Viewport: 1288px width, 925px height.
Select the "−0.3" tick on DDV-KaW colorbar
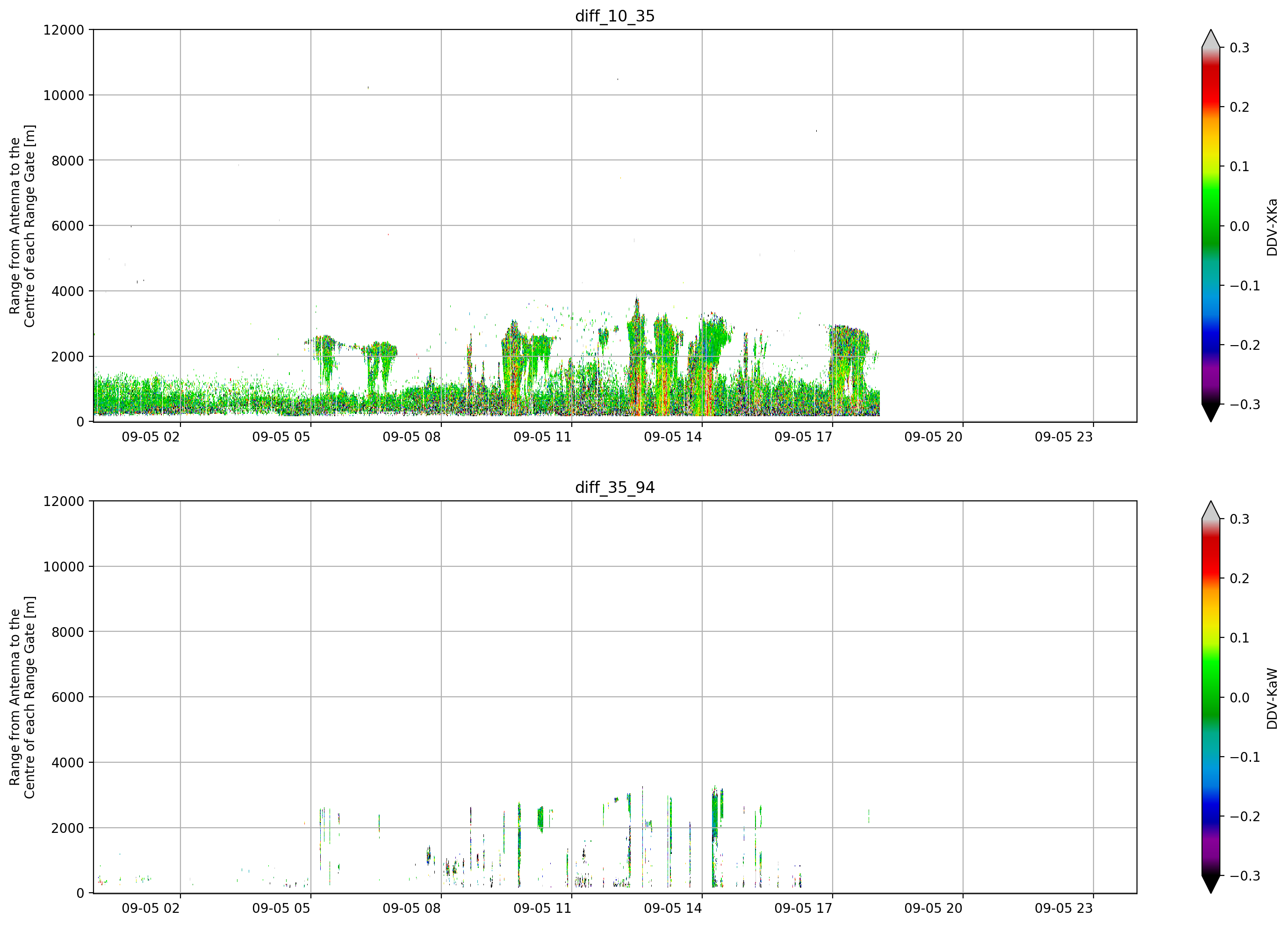coord(1245,876)
